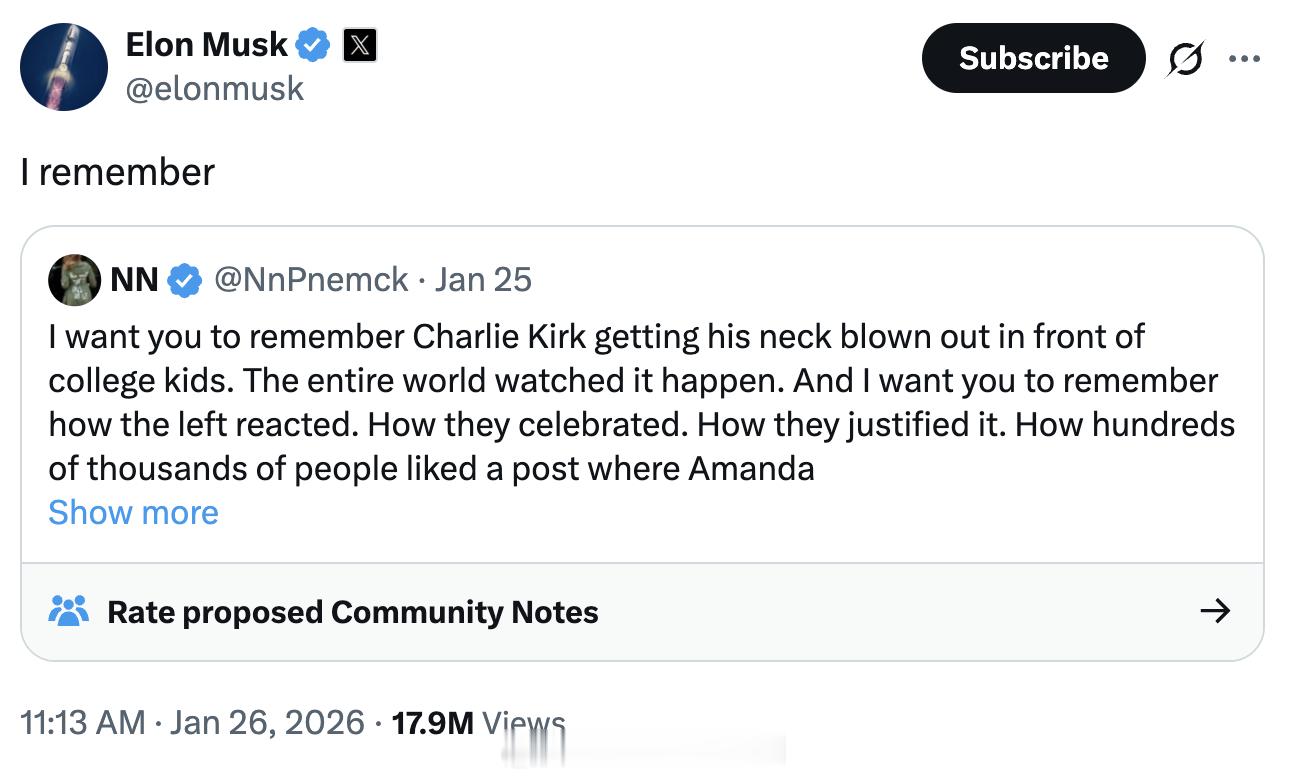This screenshot has width=1290, height=780.
Task: Open the @elonmusk handle link
Action: click(214, 89)
